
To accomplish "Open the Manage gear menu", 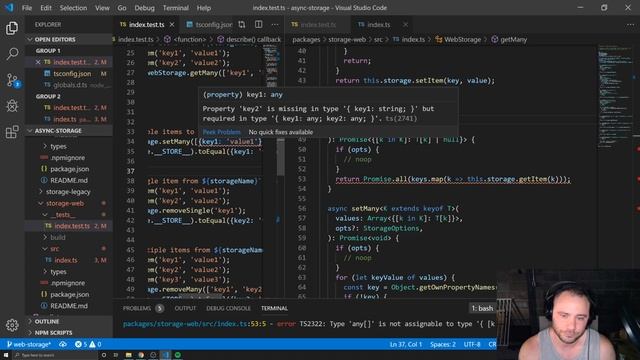I will coord(12,324).
